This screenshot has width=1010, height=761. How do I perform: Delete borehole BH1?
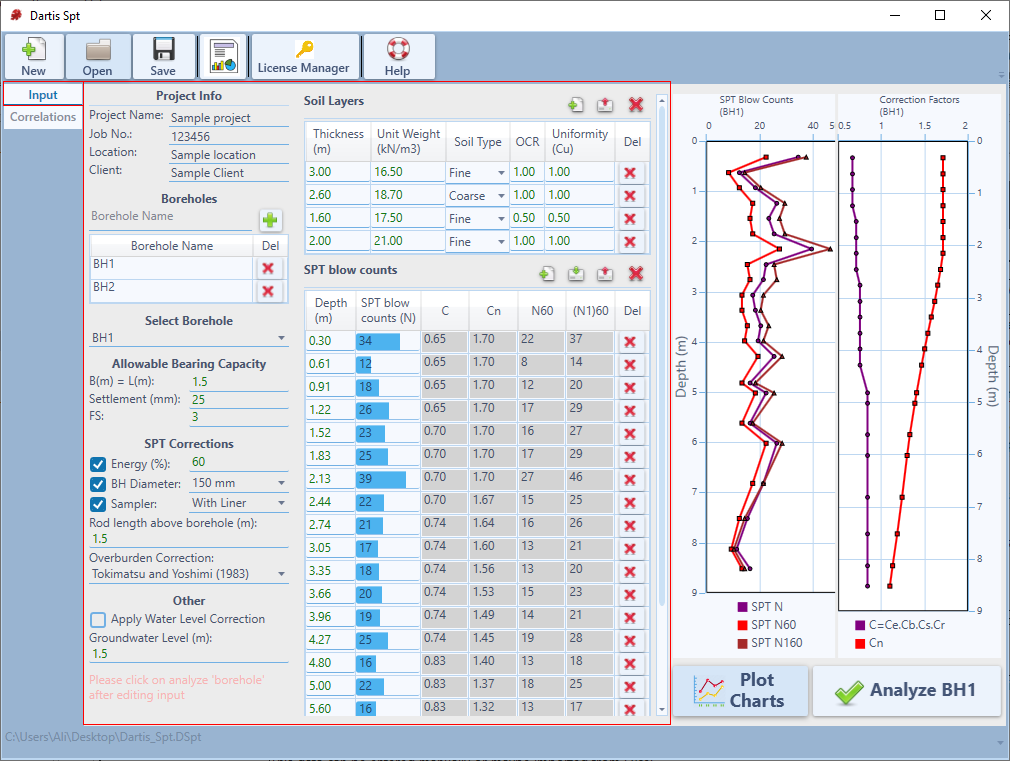tap(268, 269)
